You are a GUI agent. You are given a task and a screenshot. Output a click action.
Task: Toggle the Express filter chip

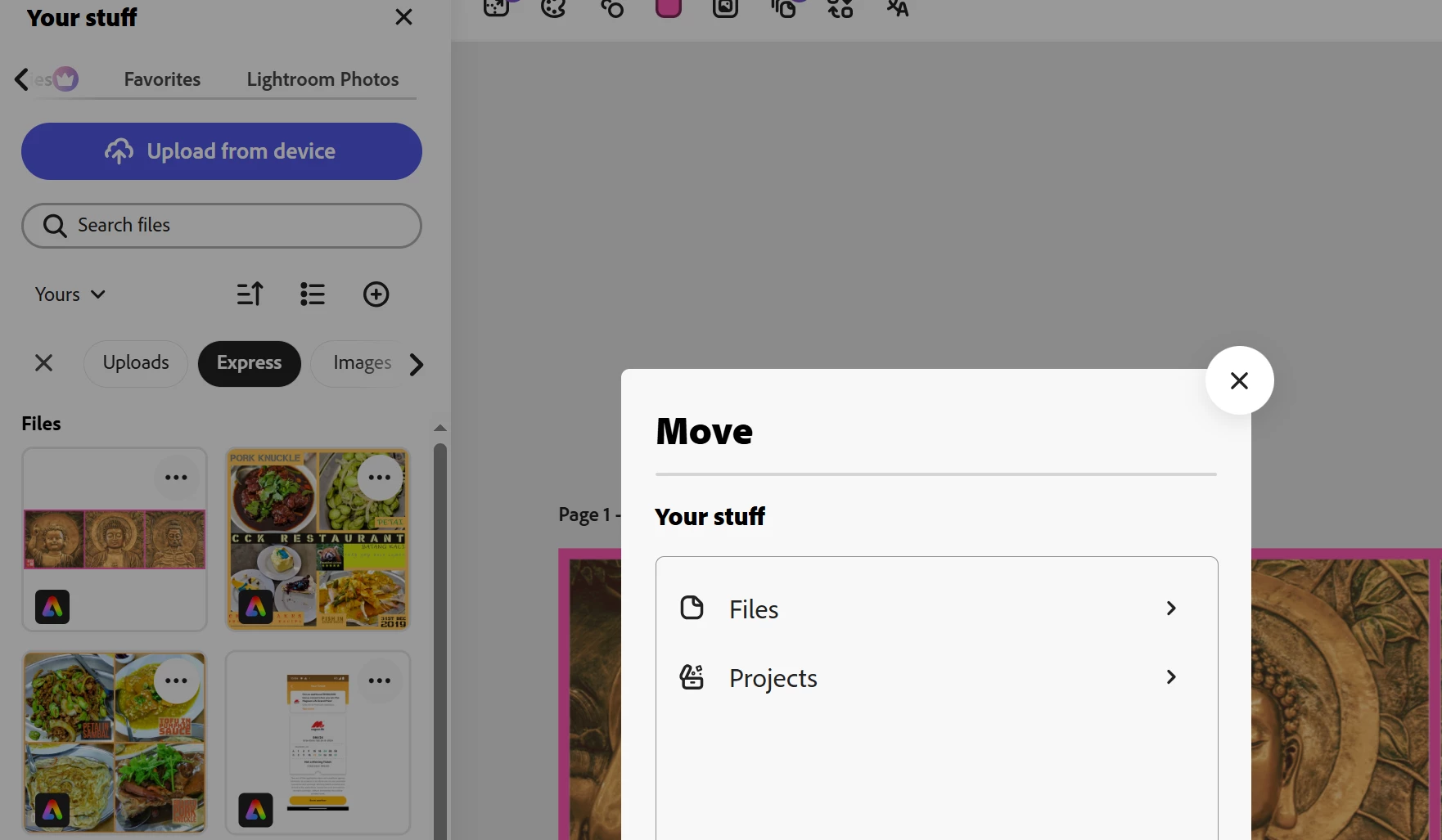pos(250,364)
